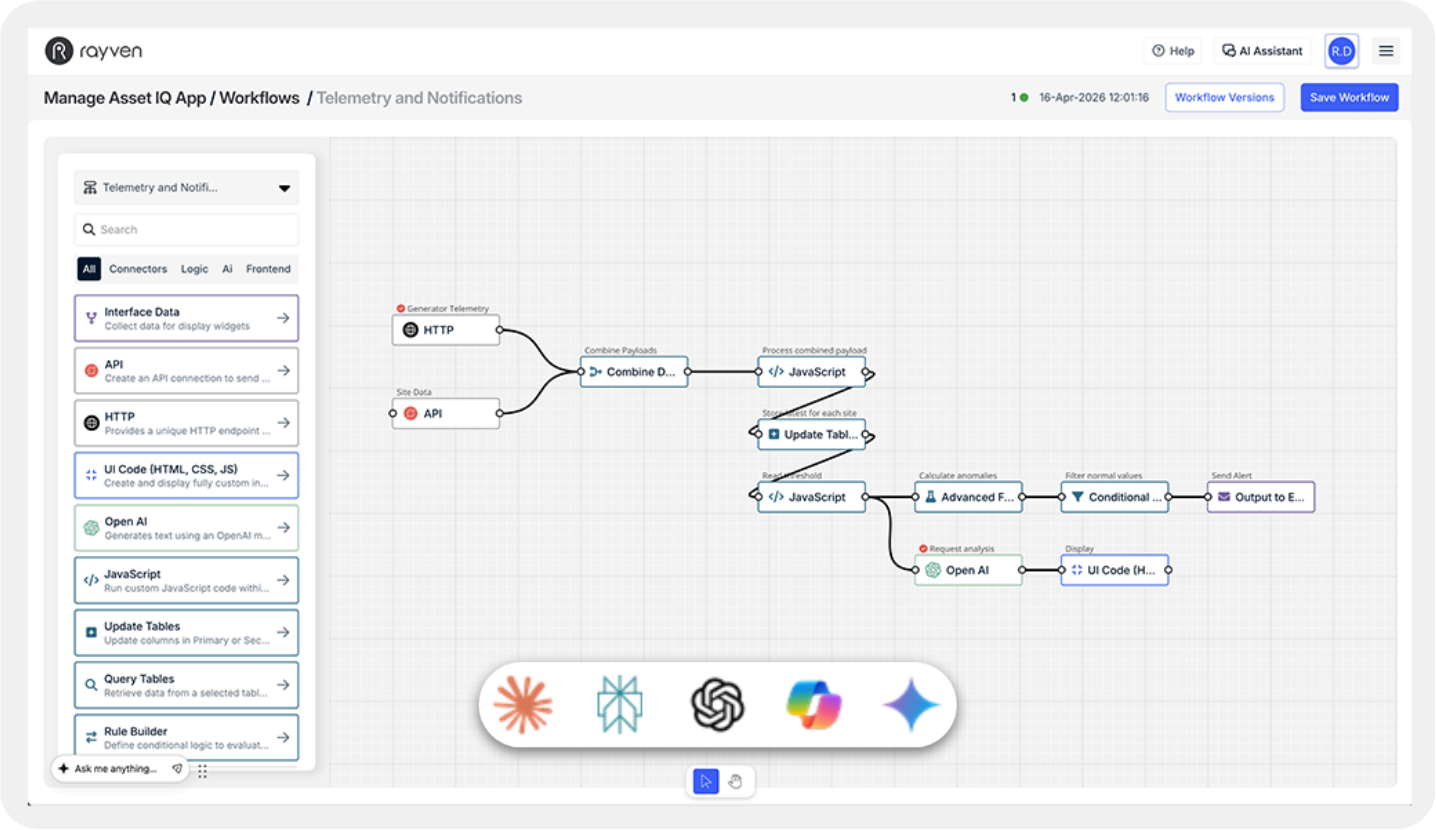Expand UI Code (HTML, CSS, JS) arrow

tap(283, 475)
